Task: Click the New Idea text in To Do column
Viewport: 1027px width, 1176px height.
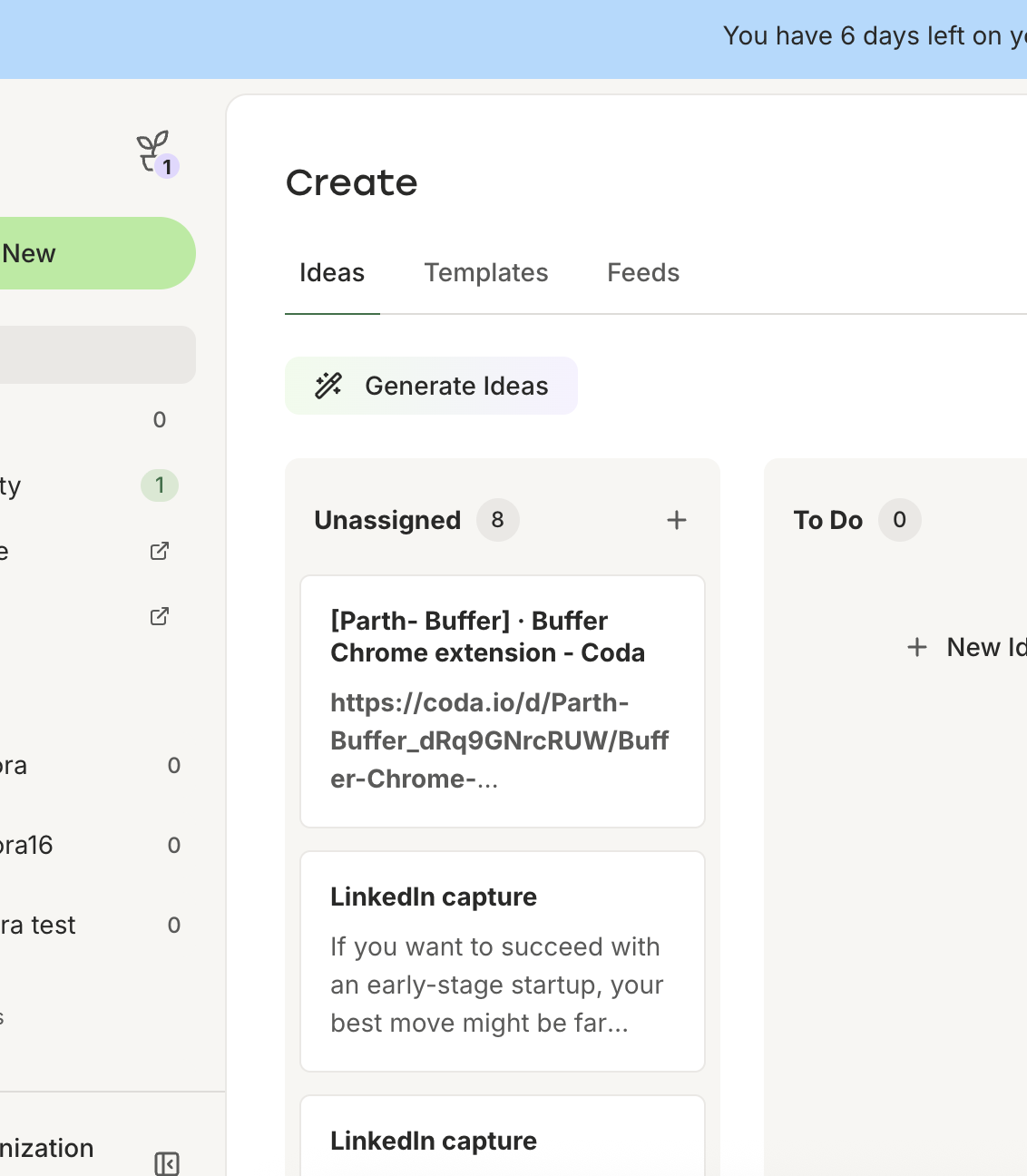Action: [x=987, y=647]
